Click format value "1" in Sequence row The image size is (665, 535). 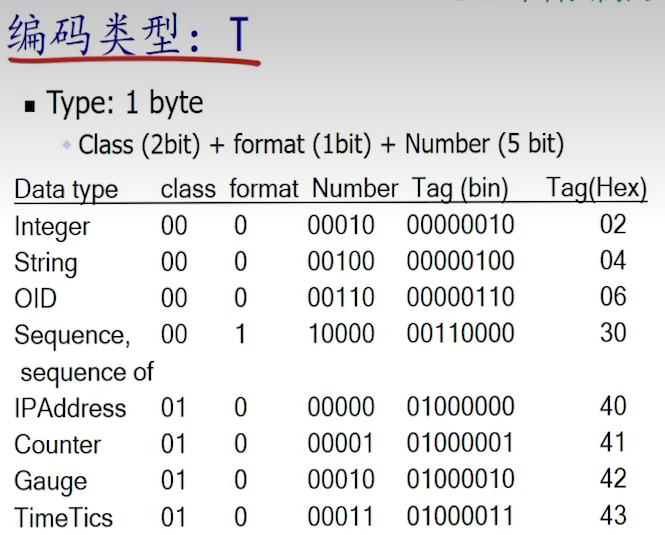(240, 334)
